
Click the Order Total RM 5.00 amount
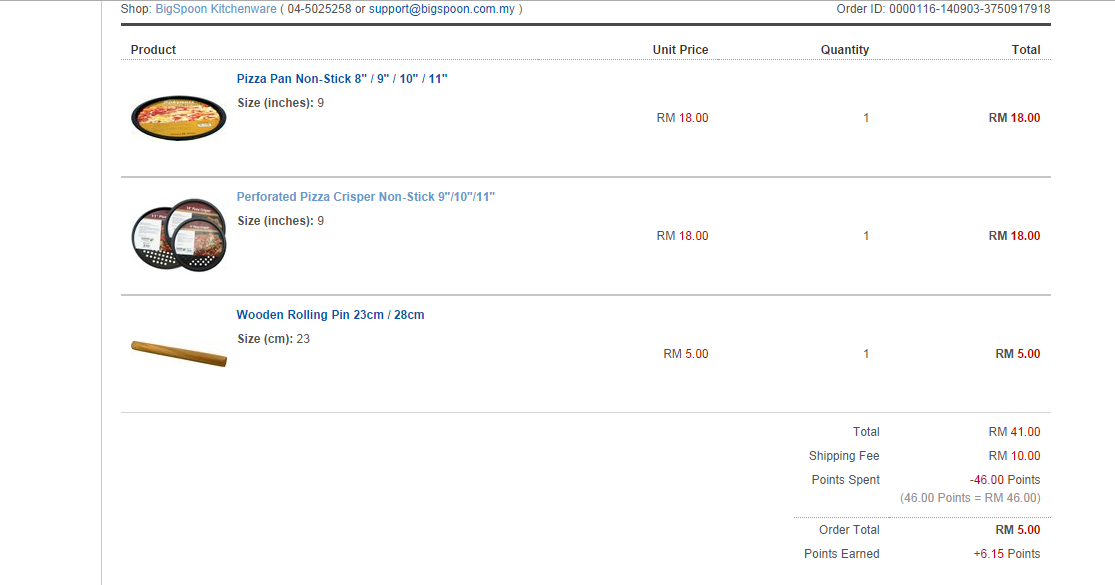[1018, 530]
